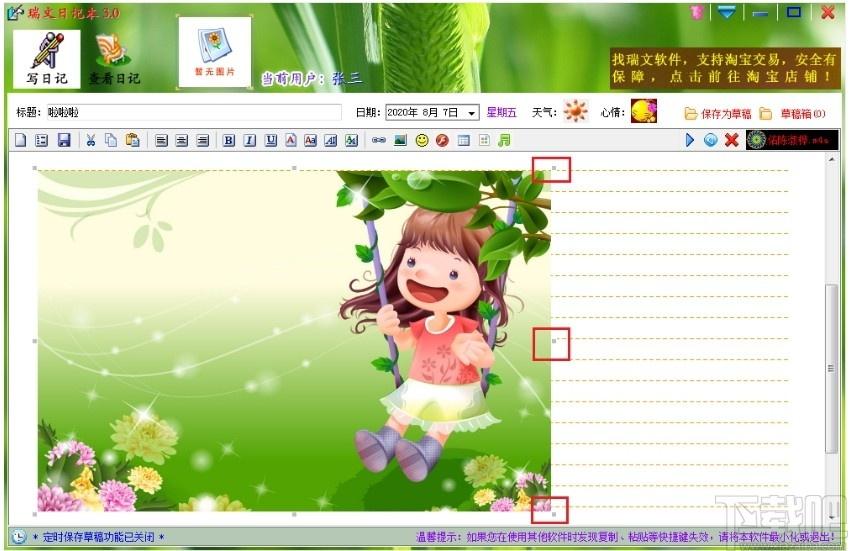Image resolution: width=850 pixels, height=551 pixels.
Task: Open the font color tool
Action: coord(291,140)
